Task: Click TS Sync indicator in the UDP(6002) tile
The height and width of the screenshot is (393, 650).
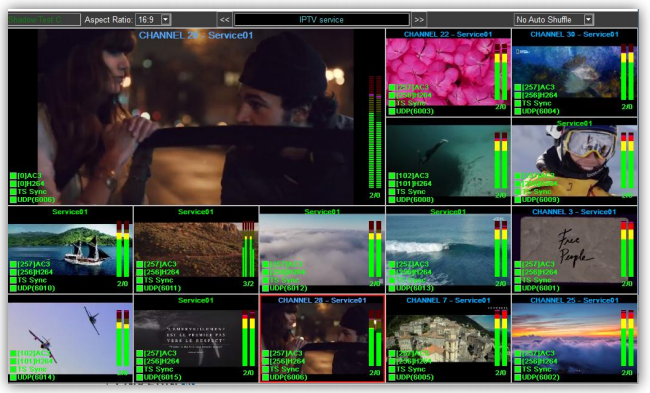Action: coord(517,369)
